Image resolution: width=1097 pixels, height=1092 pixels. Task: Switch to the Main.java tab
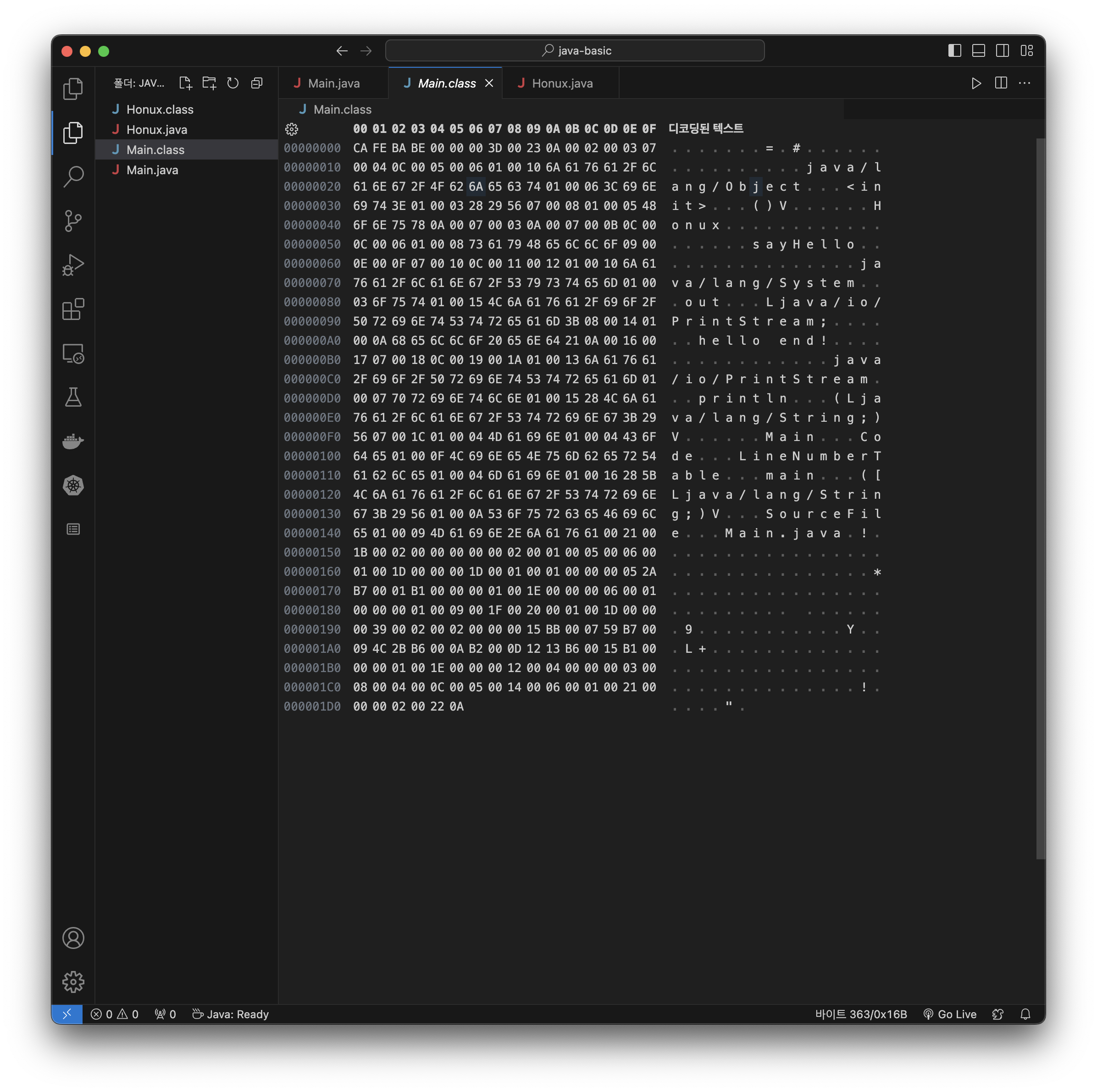coord(333,83)
